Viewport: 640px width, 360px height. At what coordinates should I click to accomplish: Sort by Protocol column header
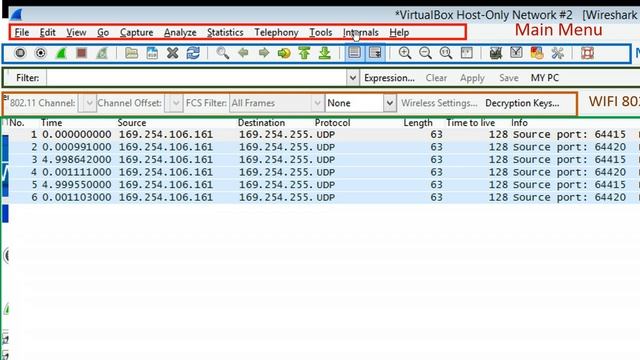pyautogui.click(x=332, y=122)
